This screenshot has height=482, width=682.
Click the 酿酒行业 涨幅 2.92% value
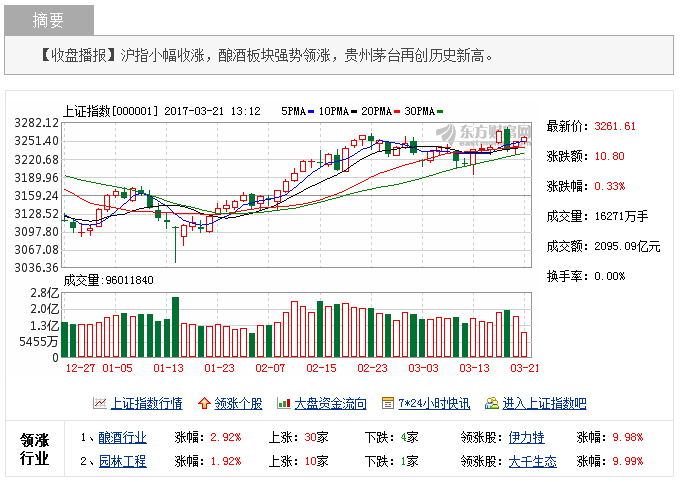coord(226,437)
